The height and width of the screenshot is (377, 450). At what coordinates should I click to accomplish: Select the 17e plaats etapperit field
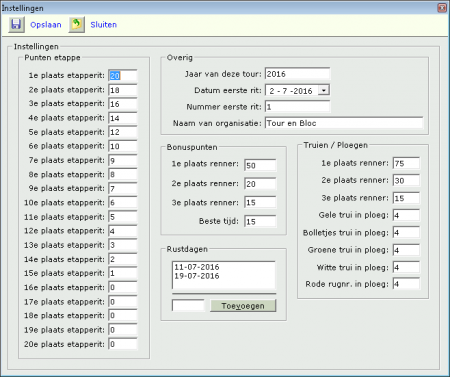(x=123, y=302)
